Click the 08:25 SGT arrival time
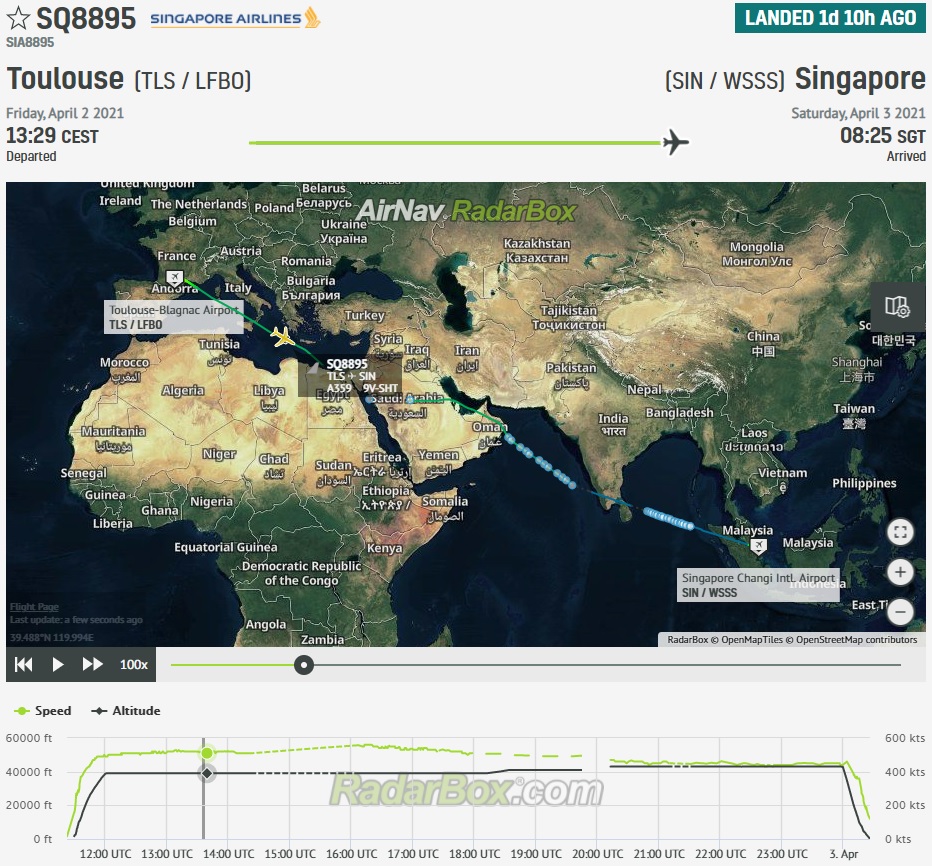932x866 pixels. point(883,136)
